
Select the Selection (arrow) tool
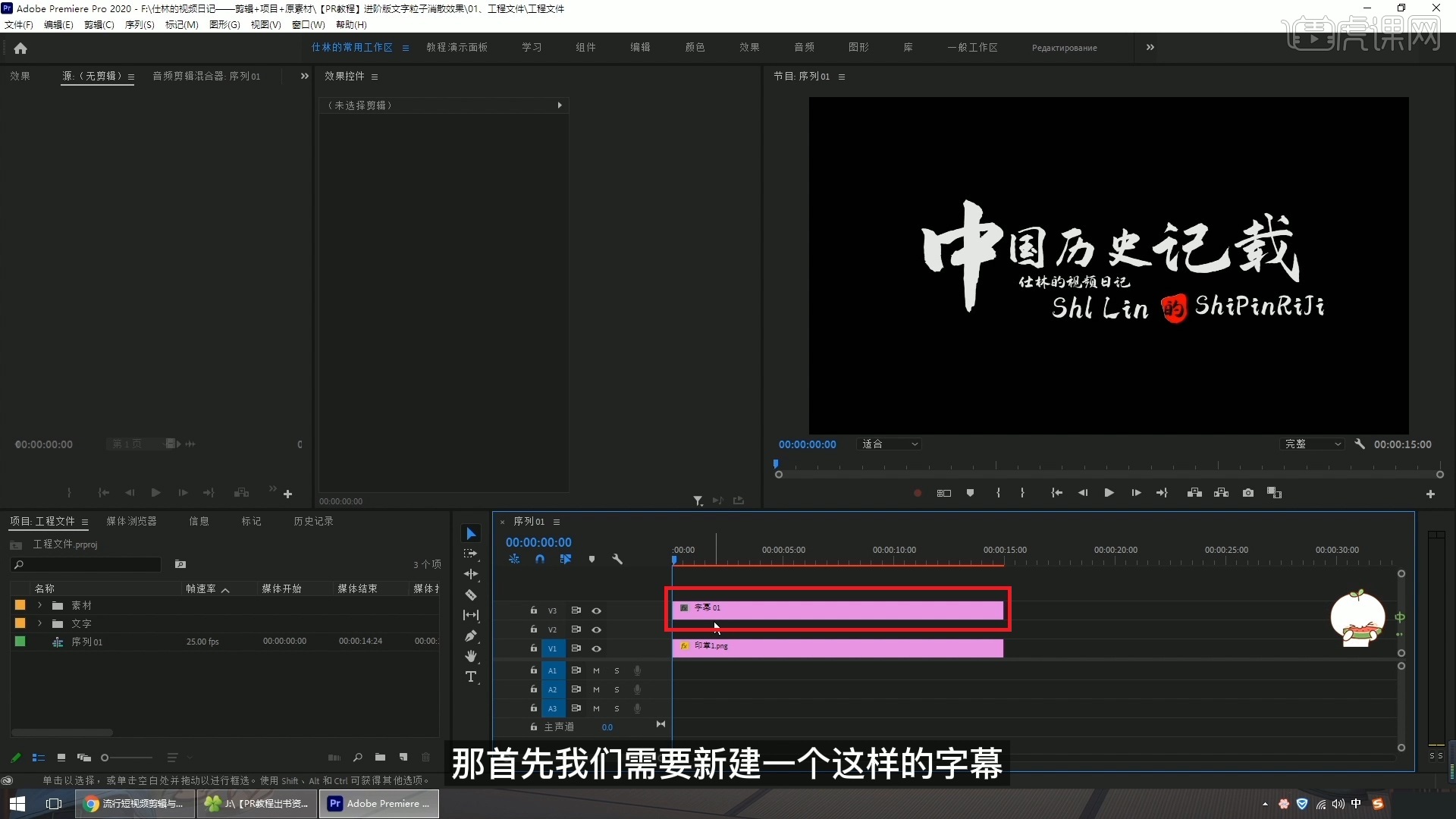471,534
